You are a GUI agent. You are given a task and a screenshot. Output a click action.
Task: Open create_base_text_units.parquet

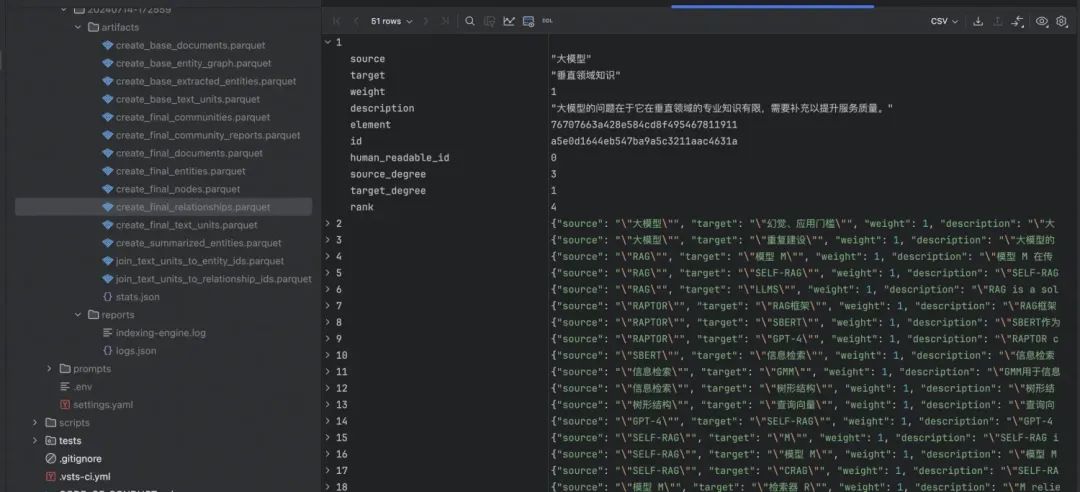coord(188,99)
